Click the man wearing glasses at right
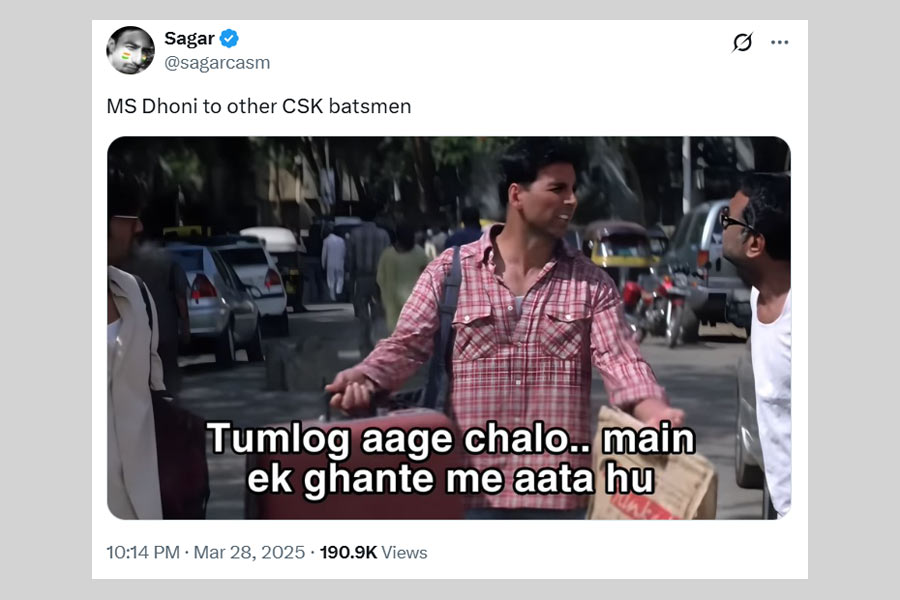The image size is (900, 600). click(757, 339)
